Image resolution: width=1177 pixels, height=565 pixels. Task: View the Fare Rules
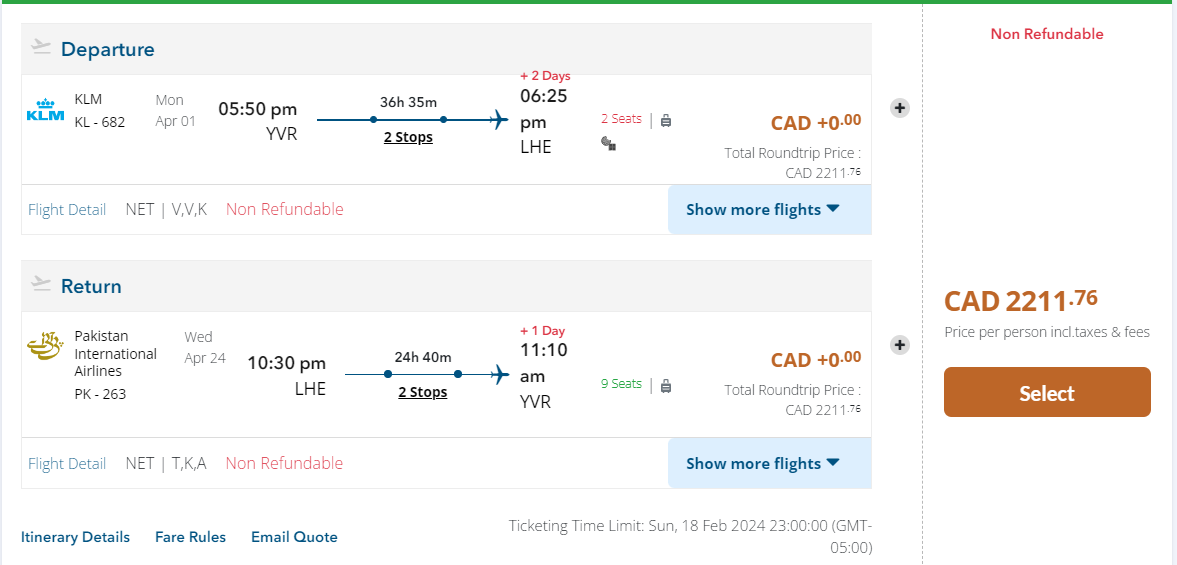coord(190,537)
